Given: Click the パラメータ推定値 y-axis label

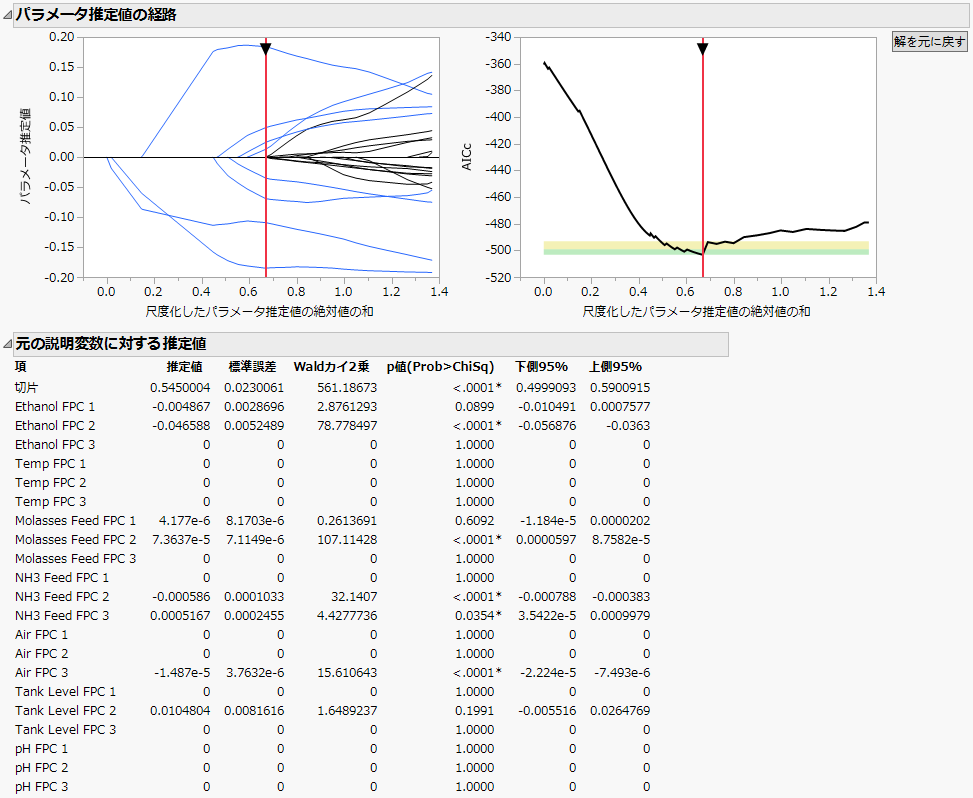Looking at the screenshot, I should (x=27, y=156).
